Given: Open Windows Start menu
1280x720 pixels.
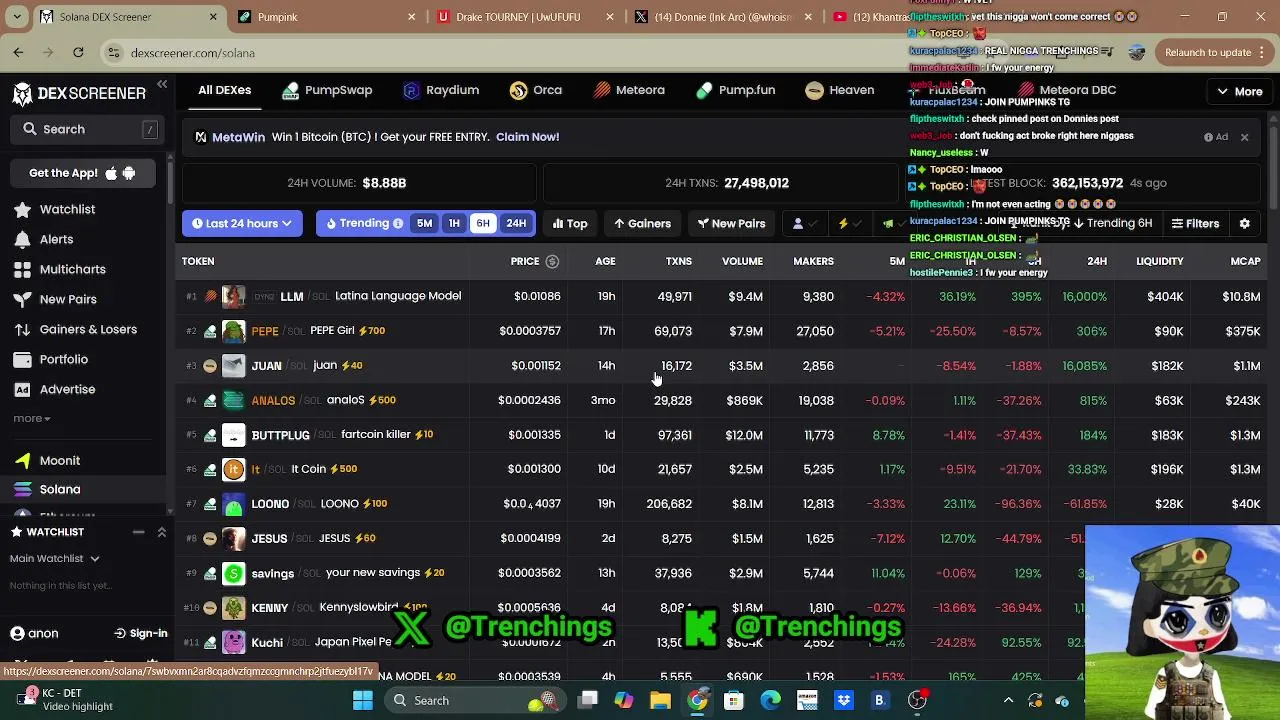Looking at the screenshot, I should pyautogui.click(x=363, y=701).
